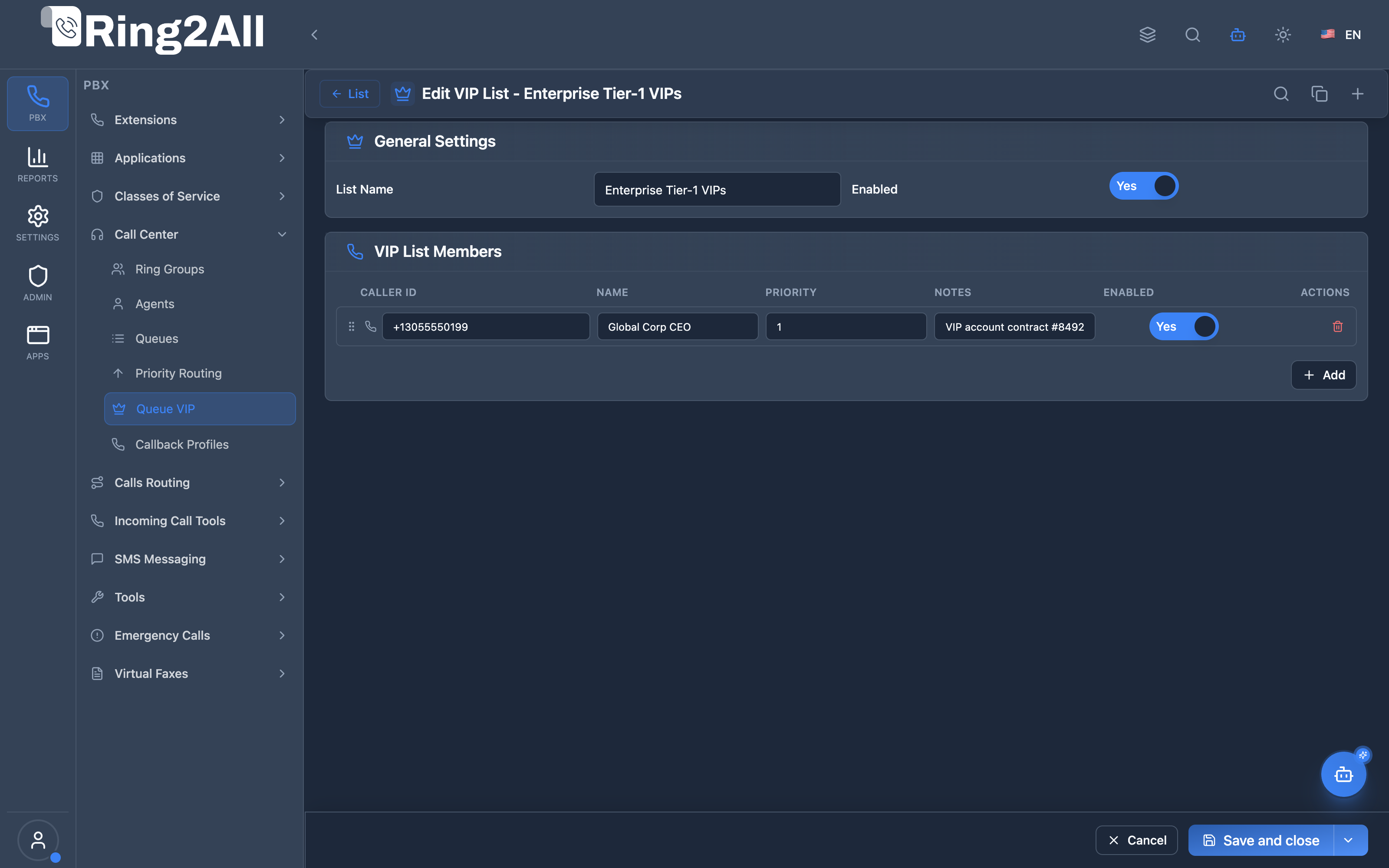Add a new VIP list member
The image size is (1389, 868).
(1323, 375)
